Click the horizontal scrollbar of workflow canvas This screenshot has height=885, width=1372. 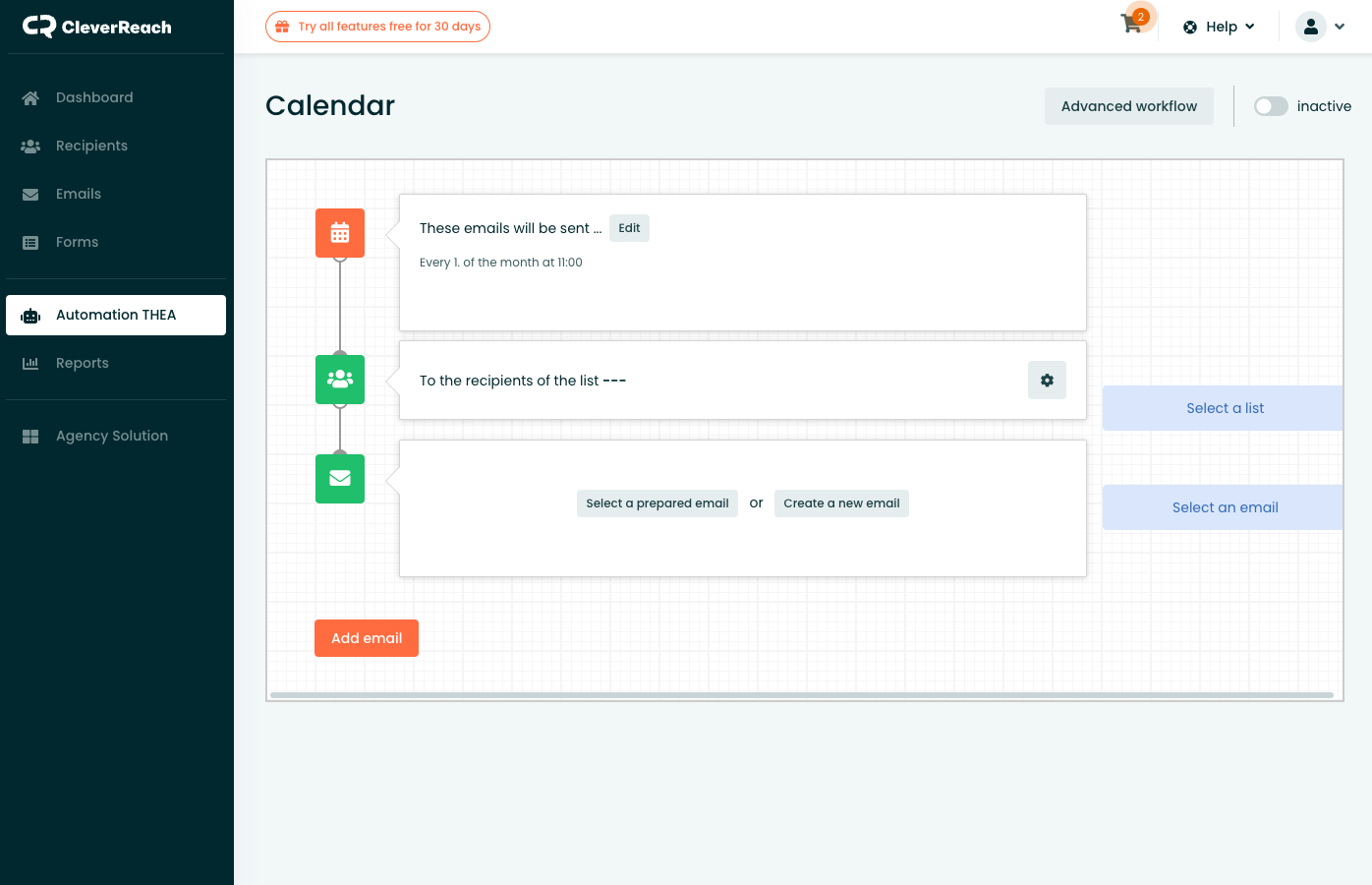(802, 695)
